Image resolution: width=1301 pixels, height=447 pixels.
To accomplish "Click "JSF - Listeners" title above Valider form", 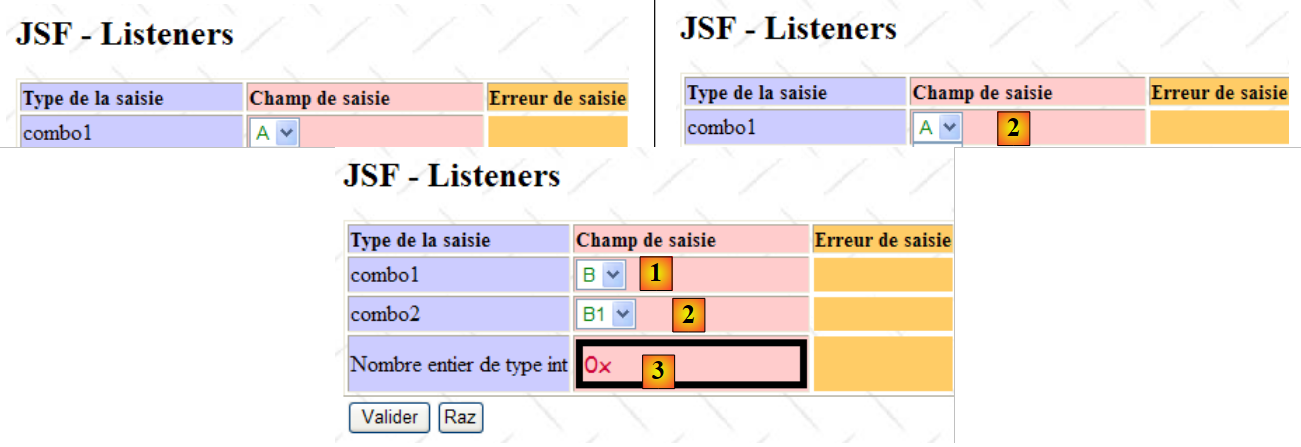I will (x=451, y=177).
